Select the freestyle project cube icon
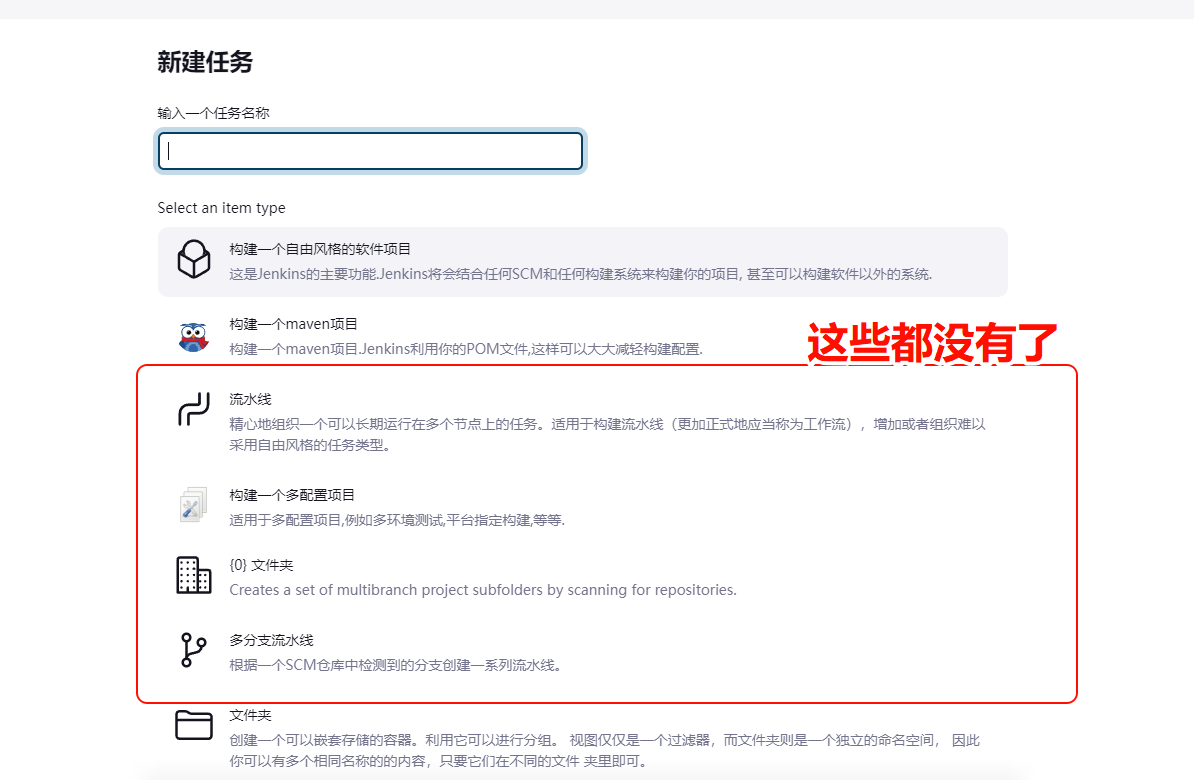 click(x=194, y=260)
